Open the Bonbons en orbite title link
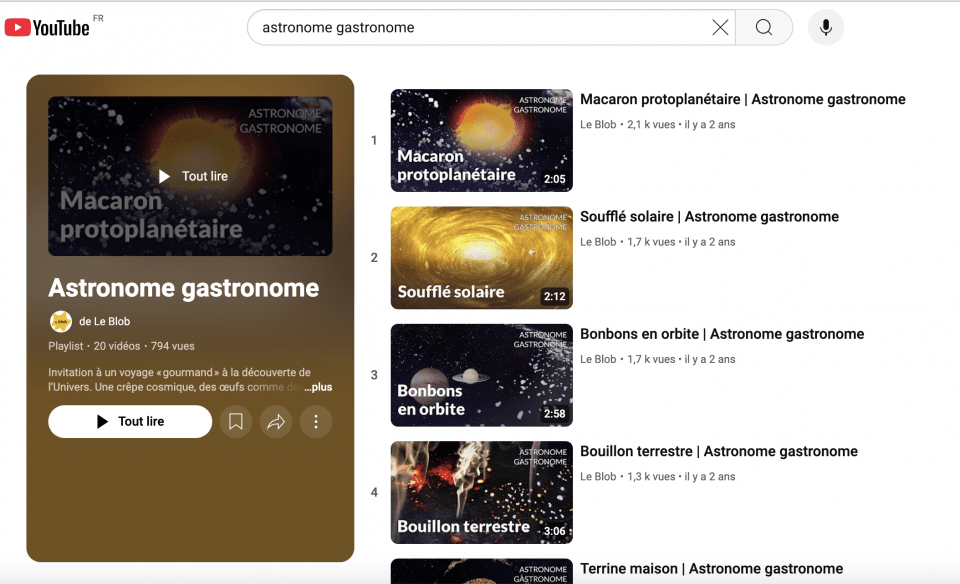The image size is (960, 584). click(722, 334)
